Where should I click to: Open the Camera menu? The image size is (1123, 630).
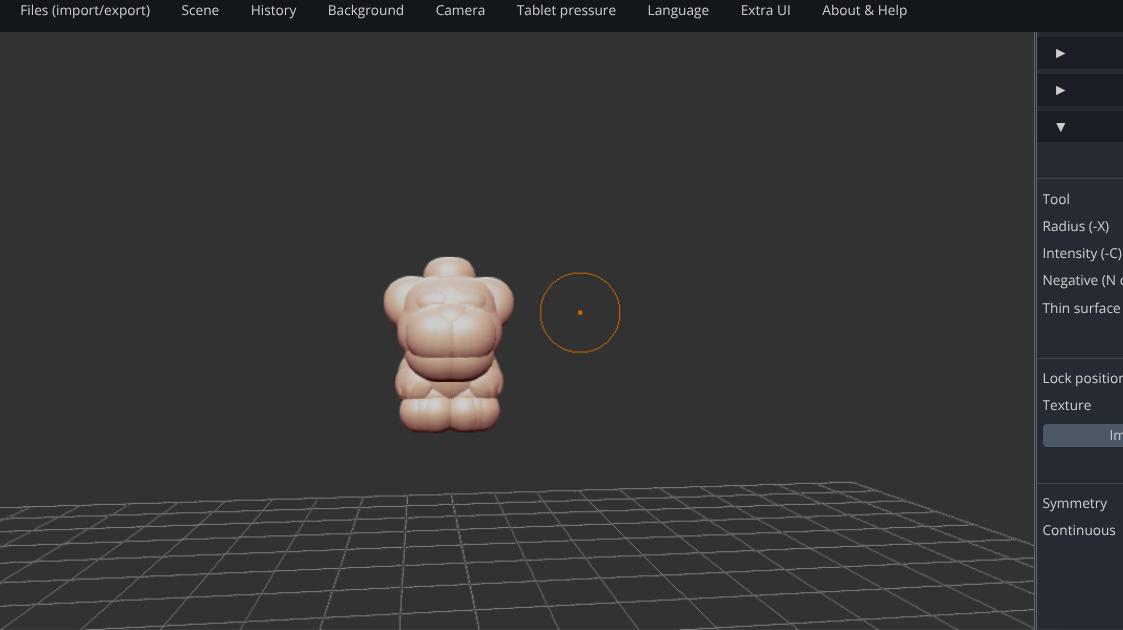[x=461, y=11]
